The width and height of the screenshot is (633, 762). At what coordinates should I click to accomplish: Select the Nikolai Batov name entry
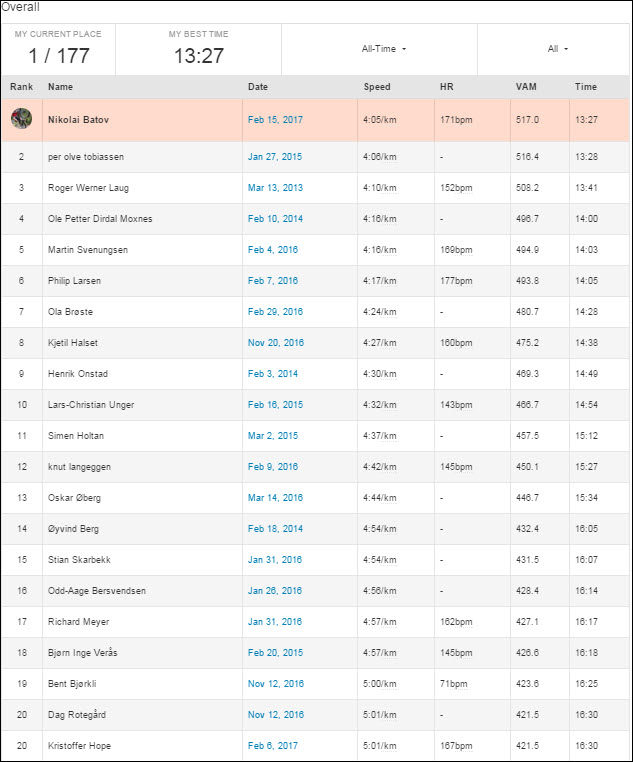78,120
